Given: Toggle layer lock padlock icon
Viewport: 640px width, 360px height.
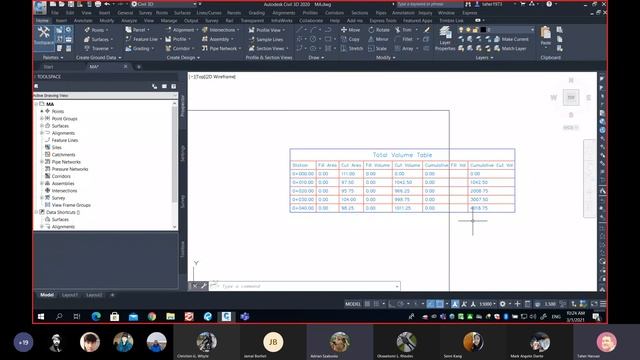Looking at the screenshot, I should tap(476, 30).
